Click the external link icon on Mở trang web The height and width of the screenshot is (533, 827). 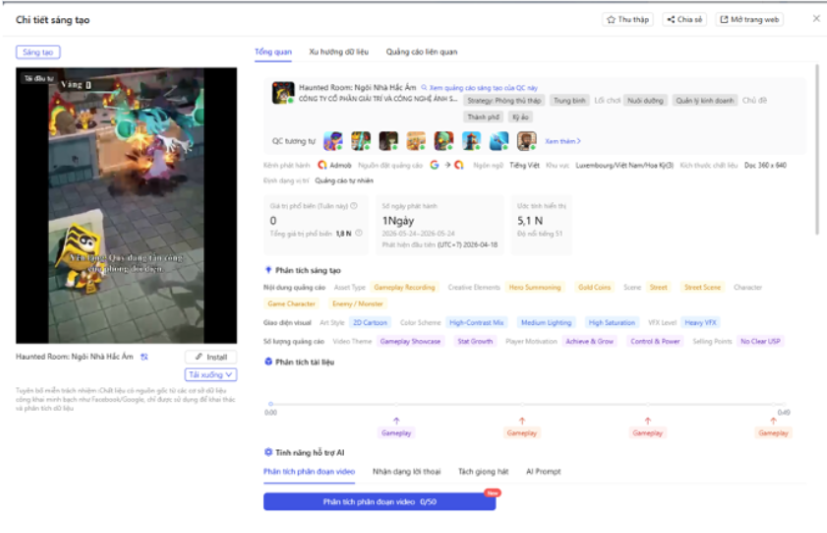(x=724, y=20)
